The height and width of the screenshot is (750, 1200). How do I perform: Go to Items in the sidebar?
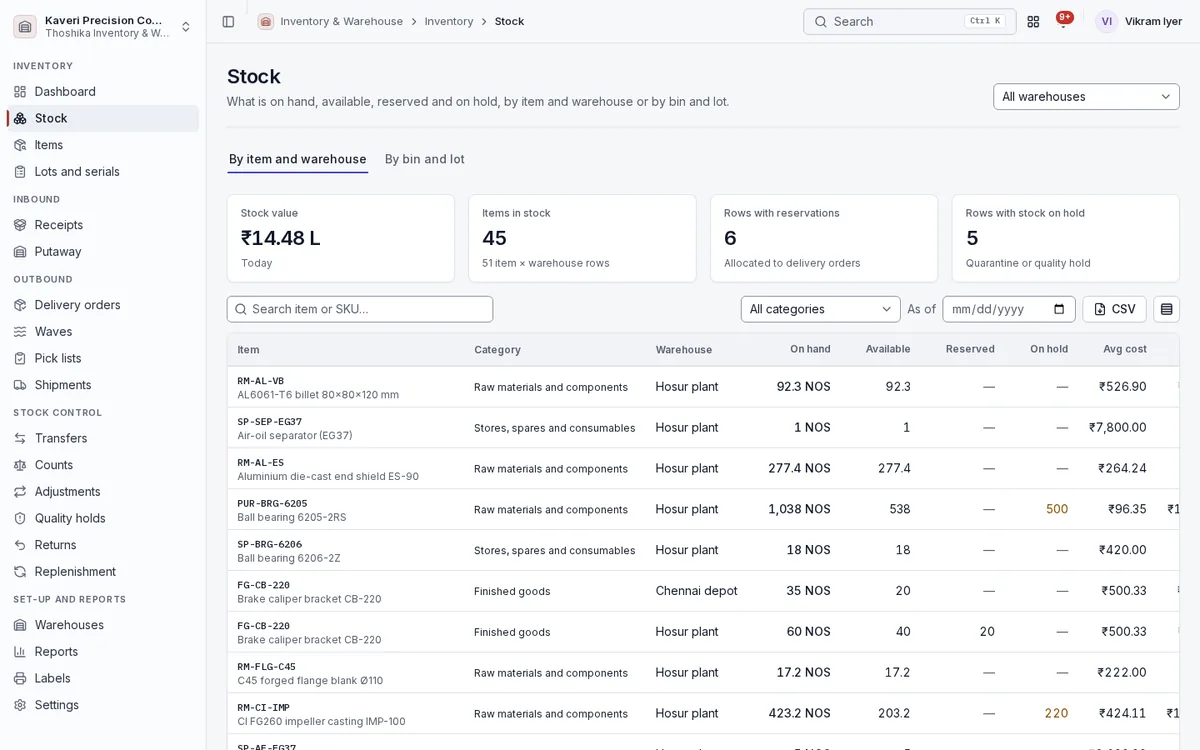point(102,145)
